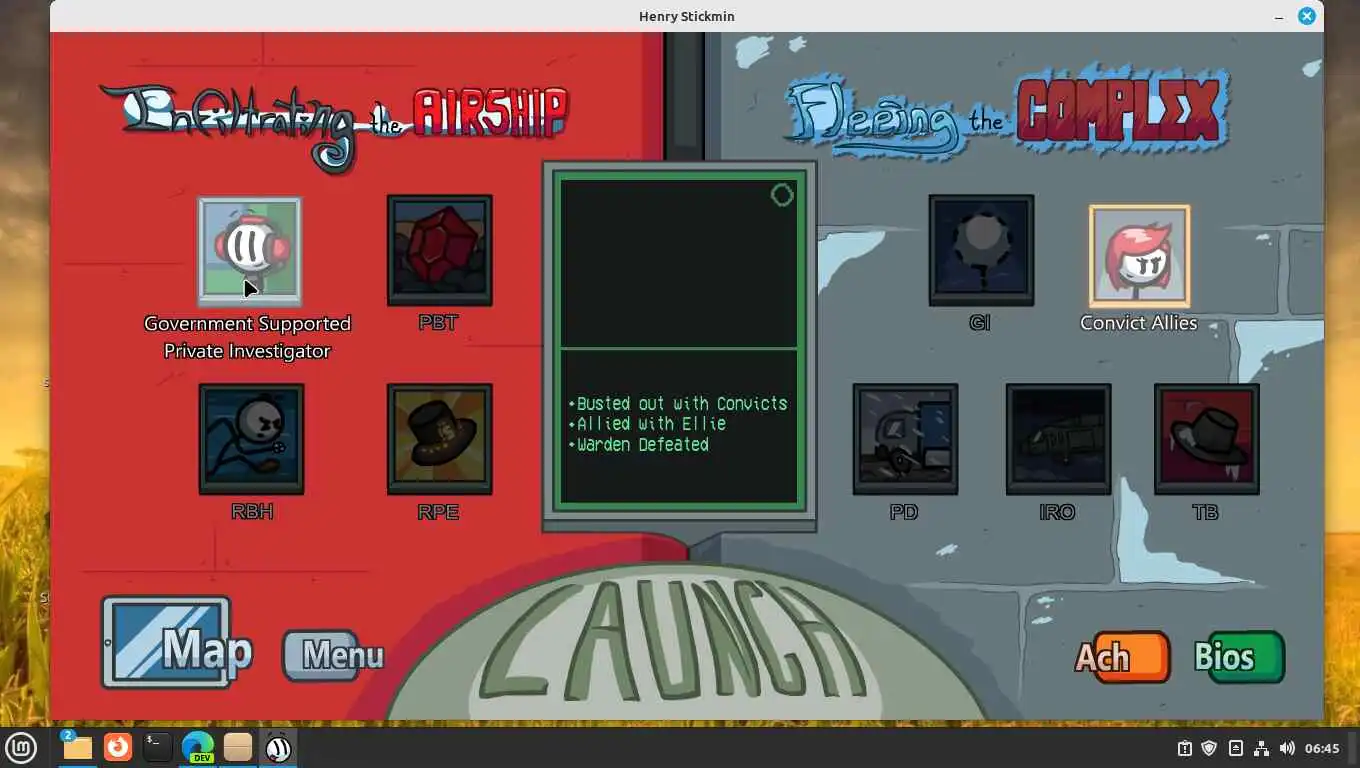Open the Linux Mint start menu
The image size is (1360, 768).
point(21,747)
